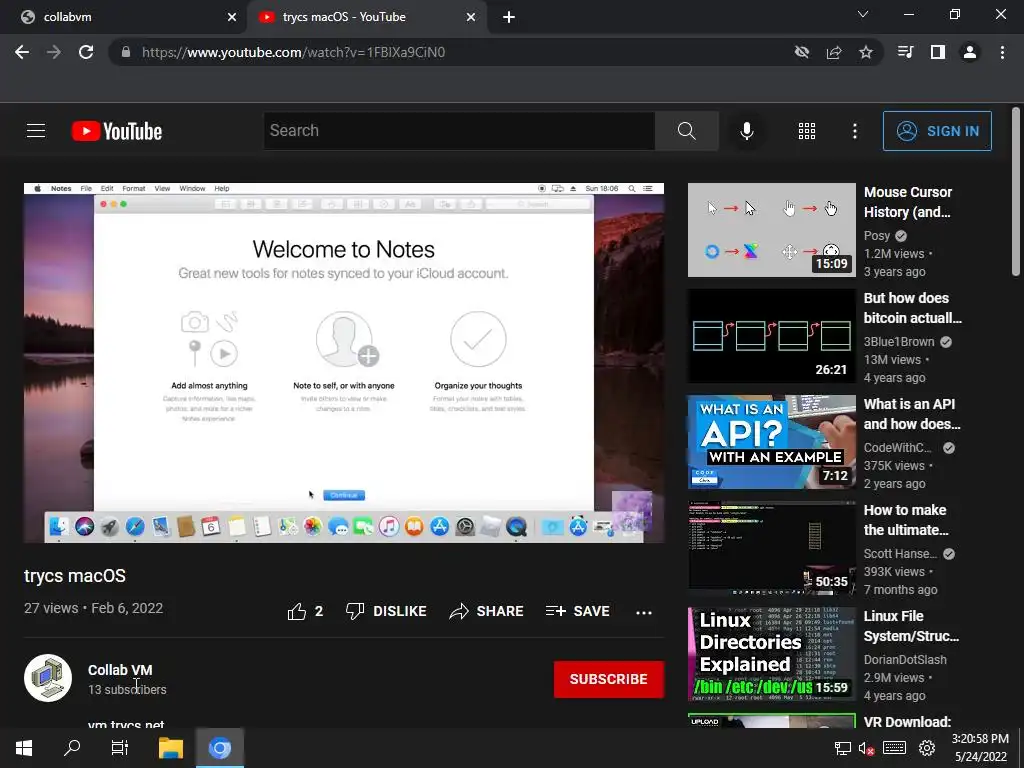The image size is (1024, 768).
Task: Open Linux Directories Explained thumbnail
Action: pos(771,654)
